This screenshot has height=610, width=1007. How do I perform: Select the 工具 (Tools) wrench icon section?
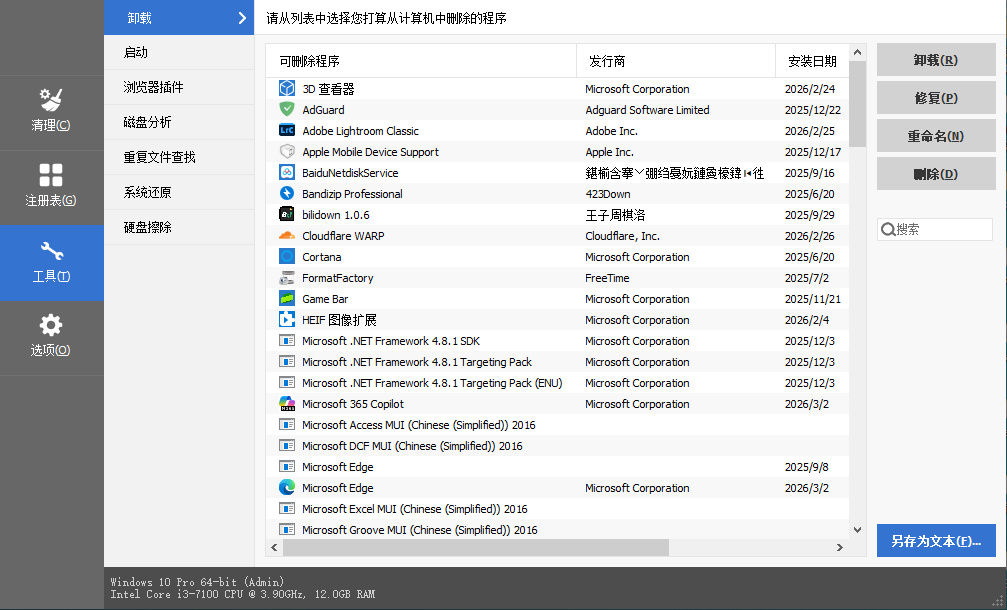pos(51,262)
